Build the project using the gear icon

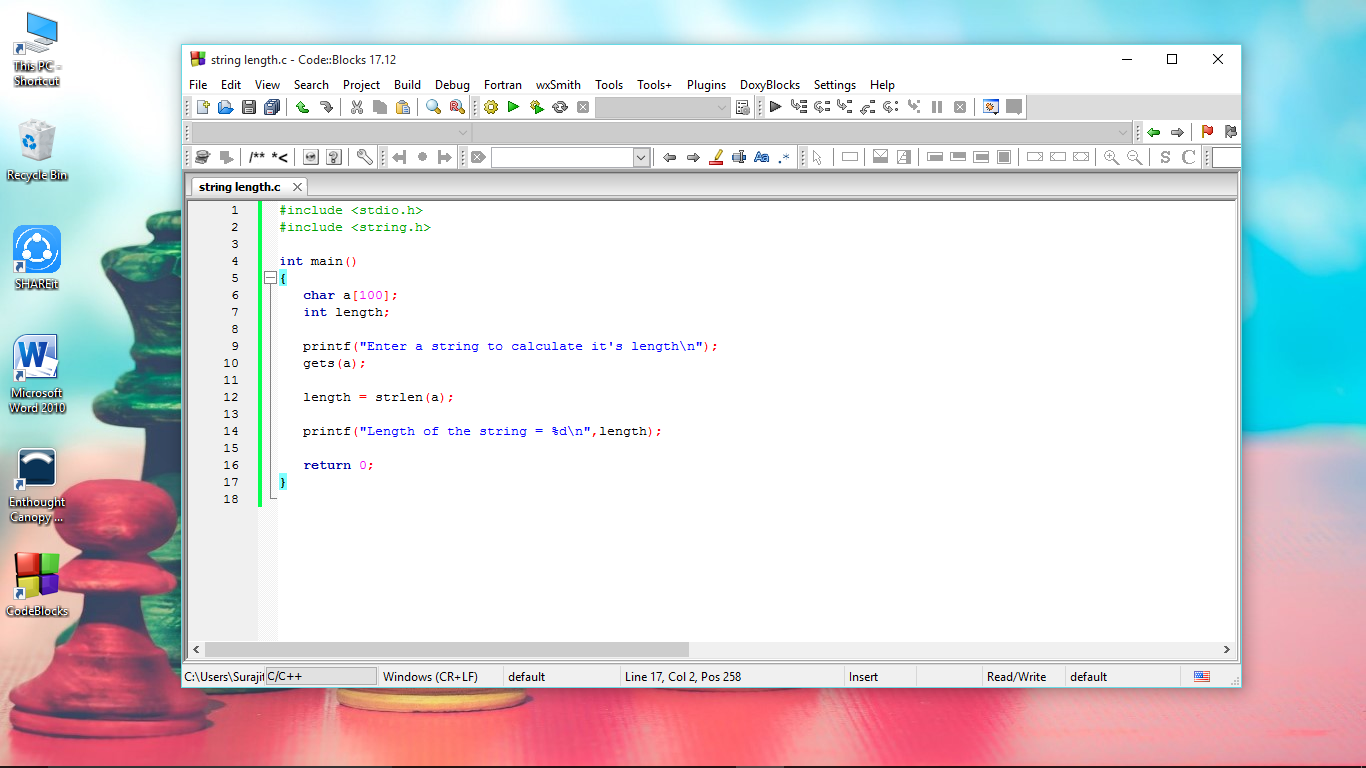(489, 106)
